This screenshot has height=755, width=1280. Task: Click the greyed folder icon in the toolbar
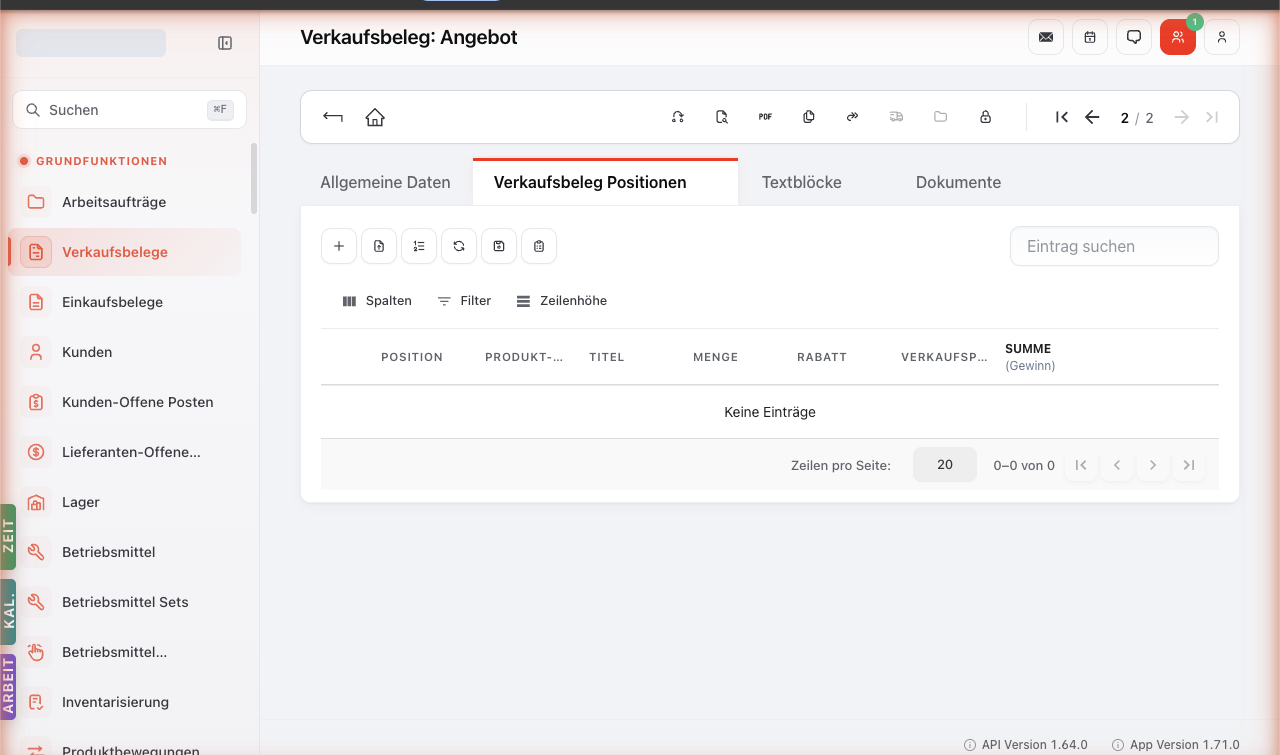[940, 117]
